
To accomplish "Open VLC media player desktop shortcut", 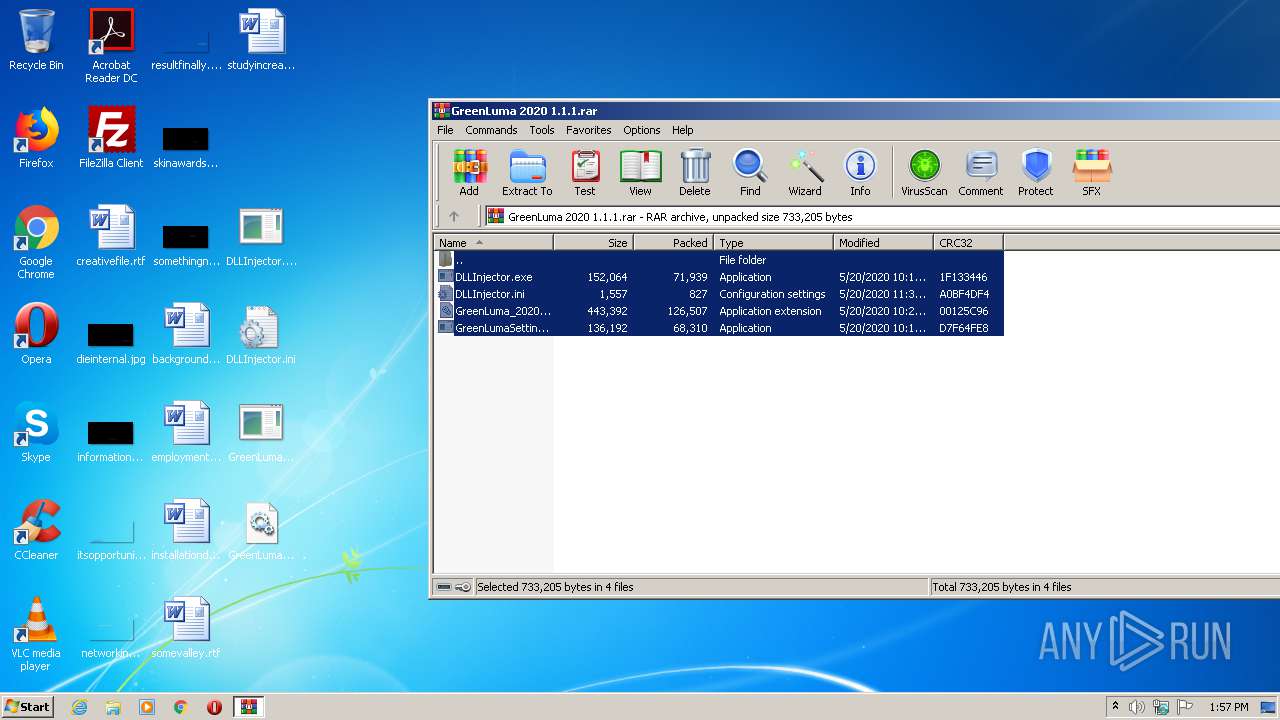I will (36, 634).
